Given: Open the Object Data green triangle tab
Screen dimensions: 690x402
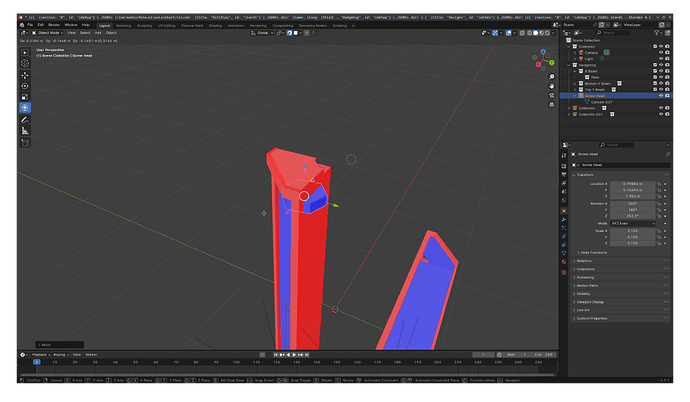Looking at the screenshot, I should [x=564, y=253].
